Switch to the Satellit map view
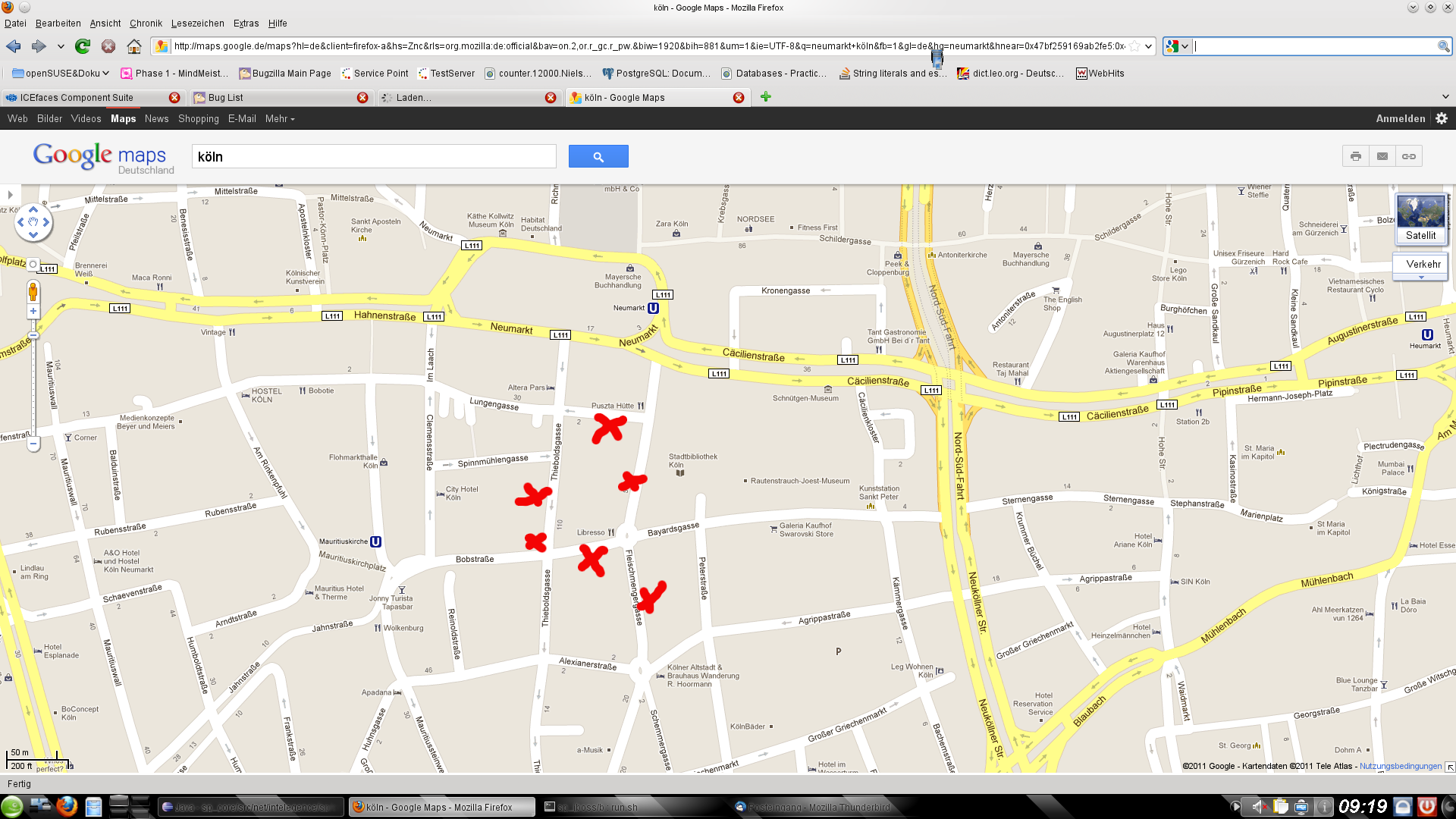 coord(1421,218)
